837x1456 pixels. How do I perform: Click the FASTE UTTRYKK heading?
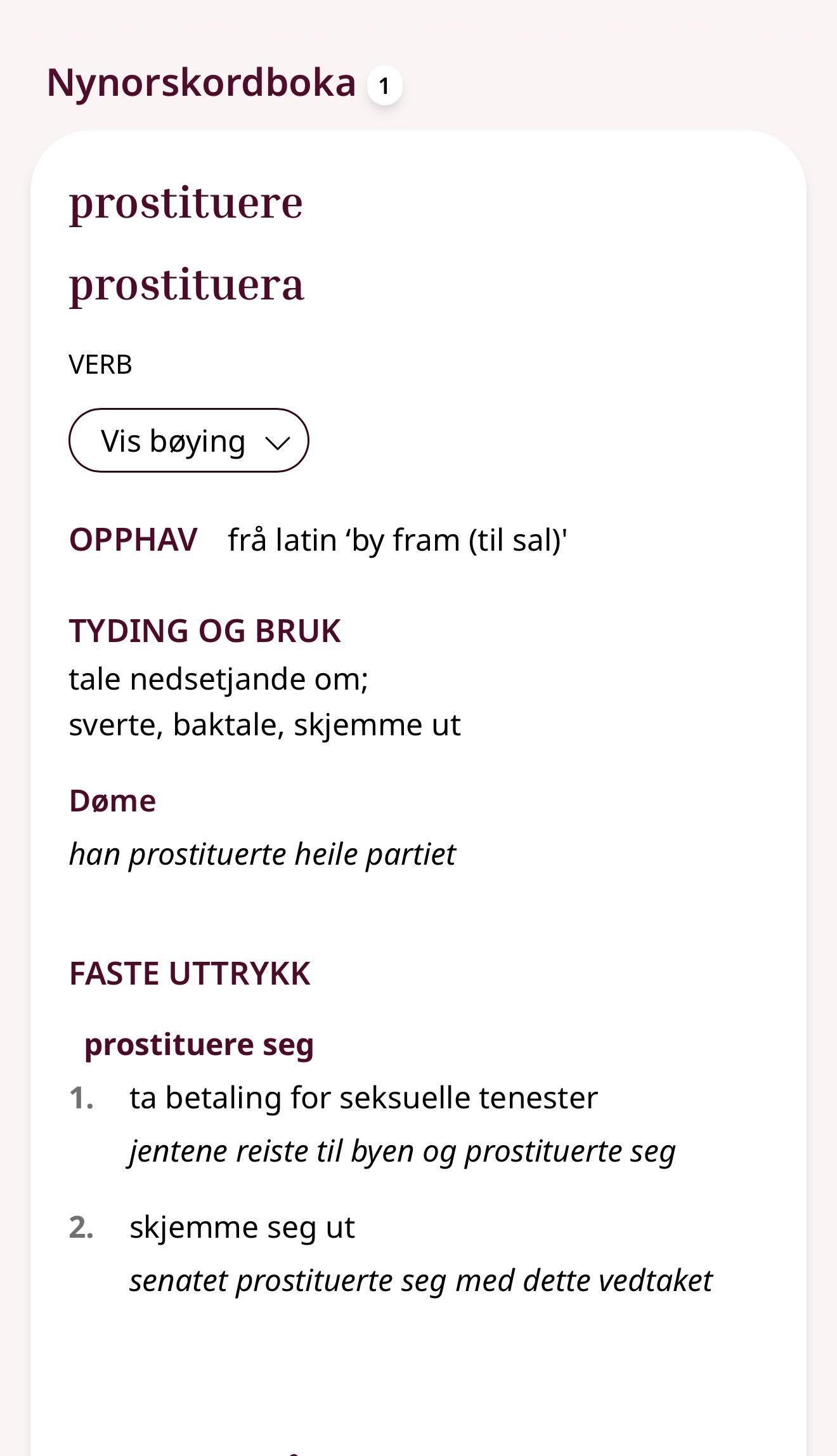(190, 973)
